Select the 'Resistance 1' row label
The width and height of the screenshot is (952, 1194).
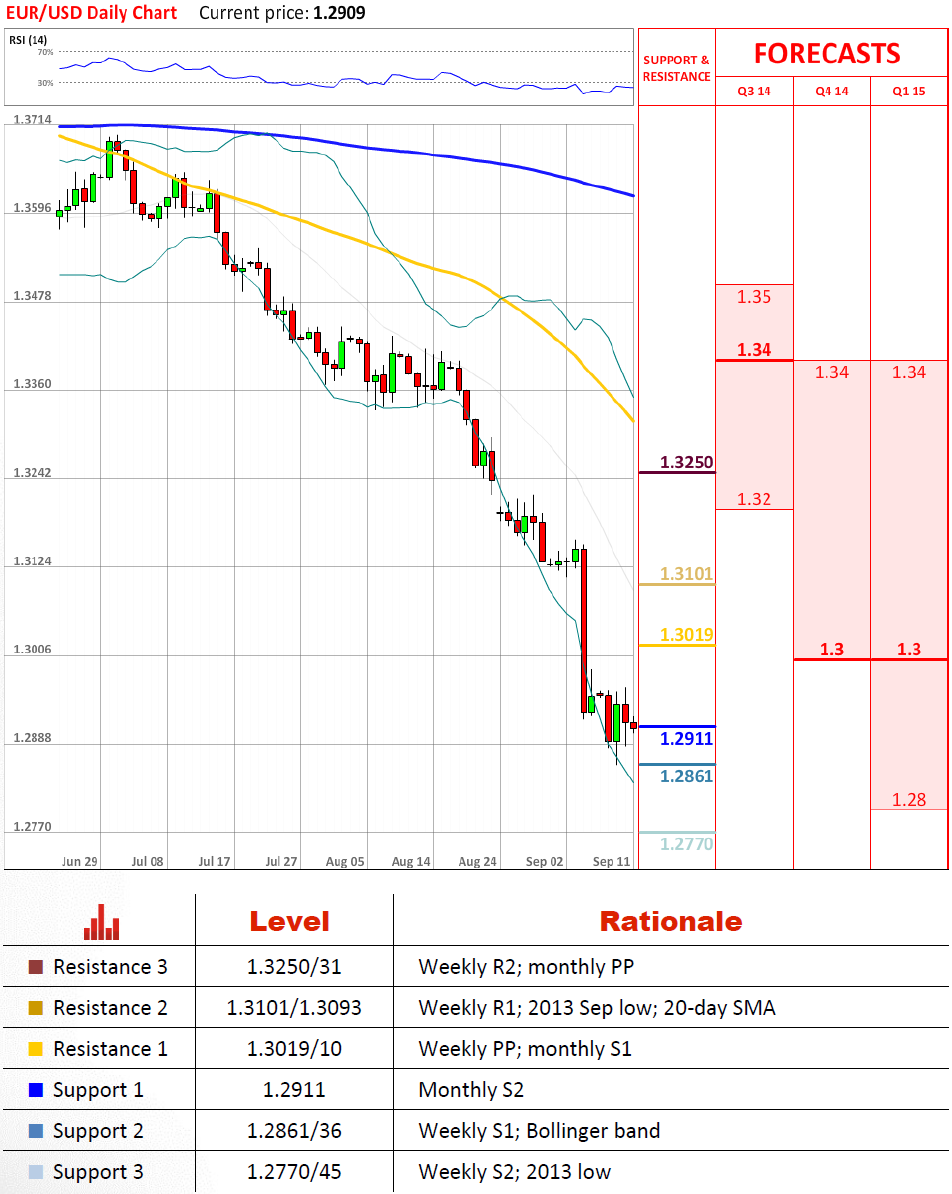(110, 1049)
